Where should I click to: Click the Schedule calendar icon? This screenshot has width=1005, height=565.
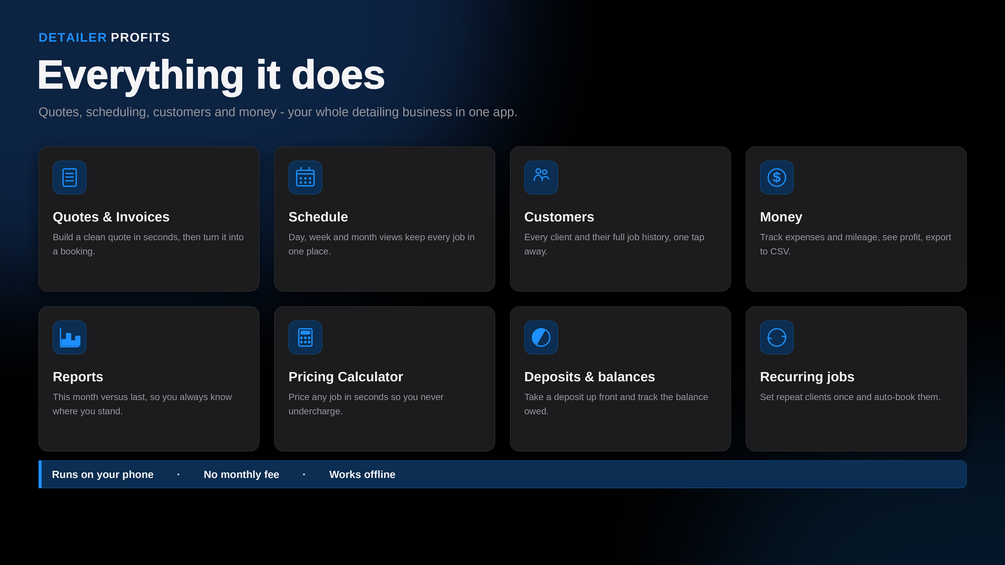point(305,177)
